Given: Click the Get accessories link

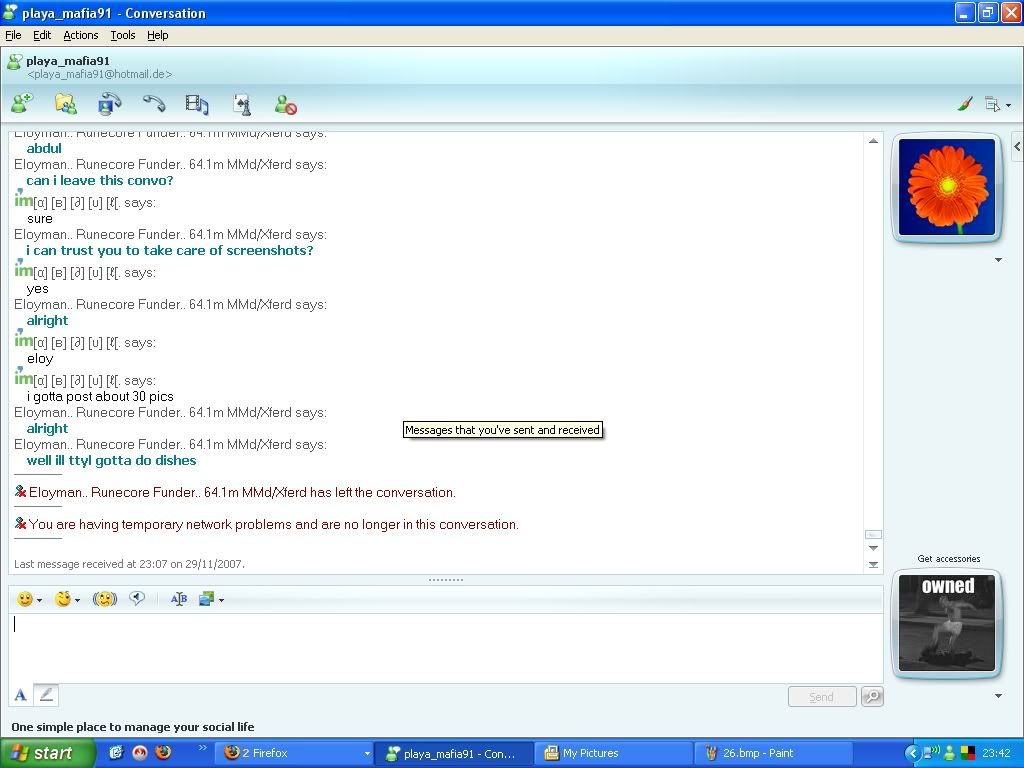Looking at the screenshot, I should (948, 559).
